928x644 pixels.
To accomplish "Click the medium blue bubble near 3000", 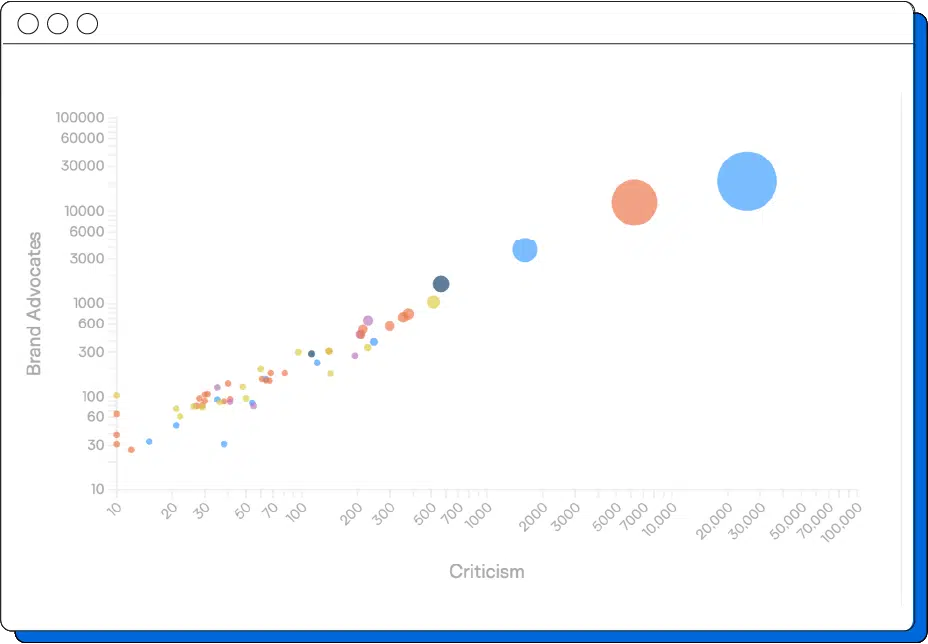I will point(524,250).
